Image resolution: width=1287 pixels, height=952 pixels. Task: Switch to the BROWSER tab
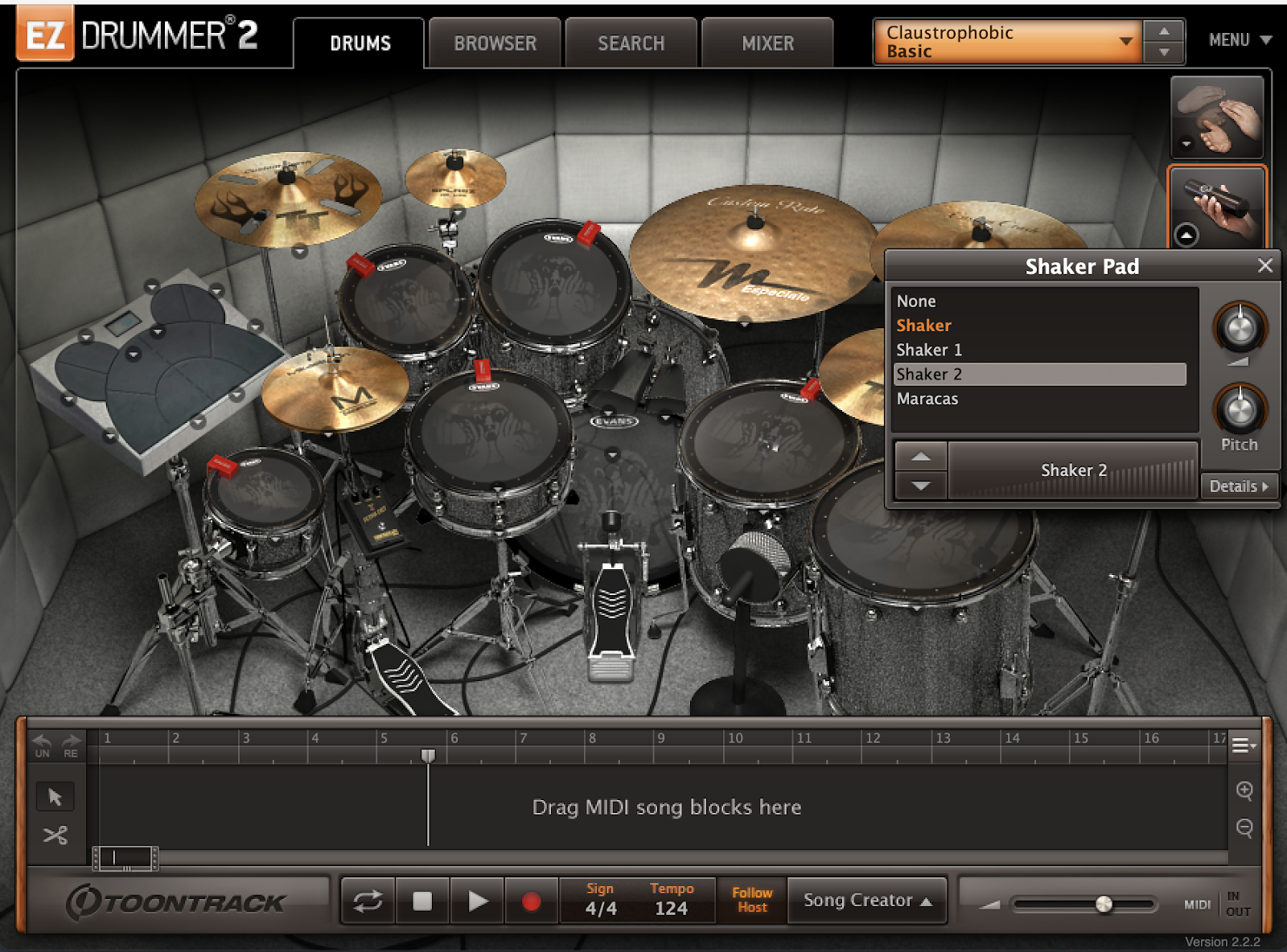[495, 43]
